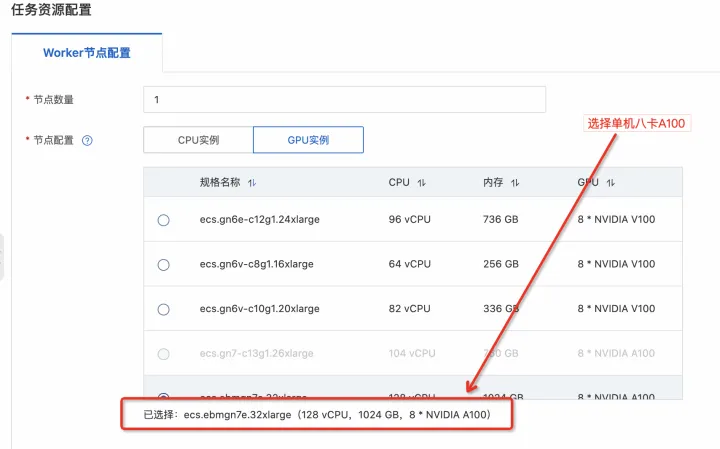This screenshot has width=720, height=449.
Task: Choose the ecs.gn6v-c10g1.20xlarge radio button
Action: [x=163, y=309]
